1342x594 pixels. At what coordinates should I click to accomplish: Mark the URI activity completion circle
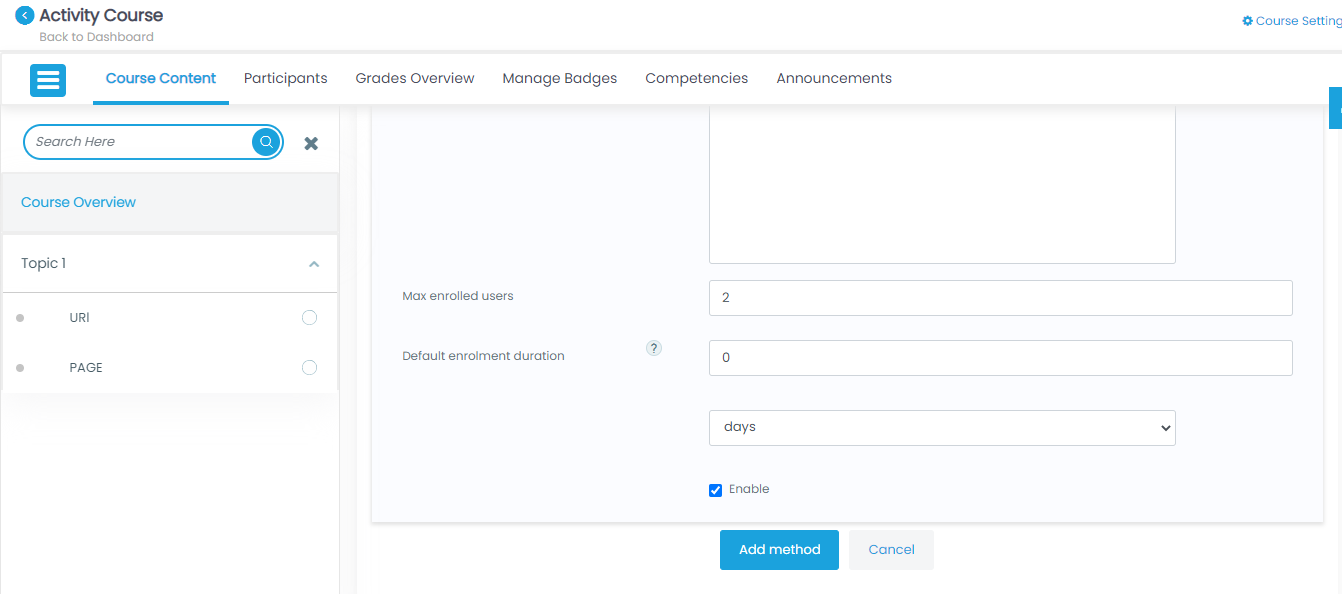pyautogui.click(x=309, y=318)
